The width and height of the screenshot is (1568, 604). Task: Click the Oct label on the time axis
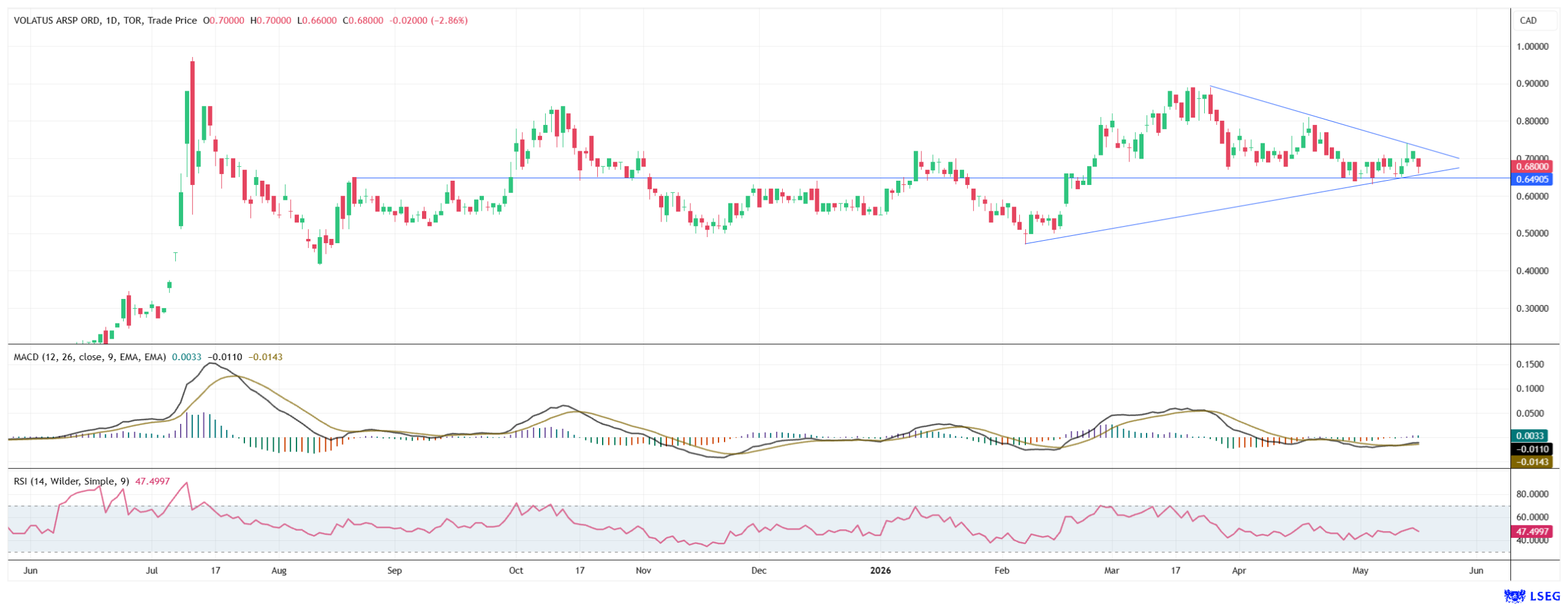516,571
